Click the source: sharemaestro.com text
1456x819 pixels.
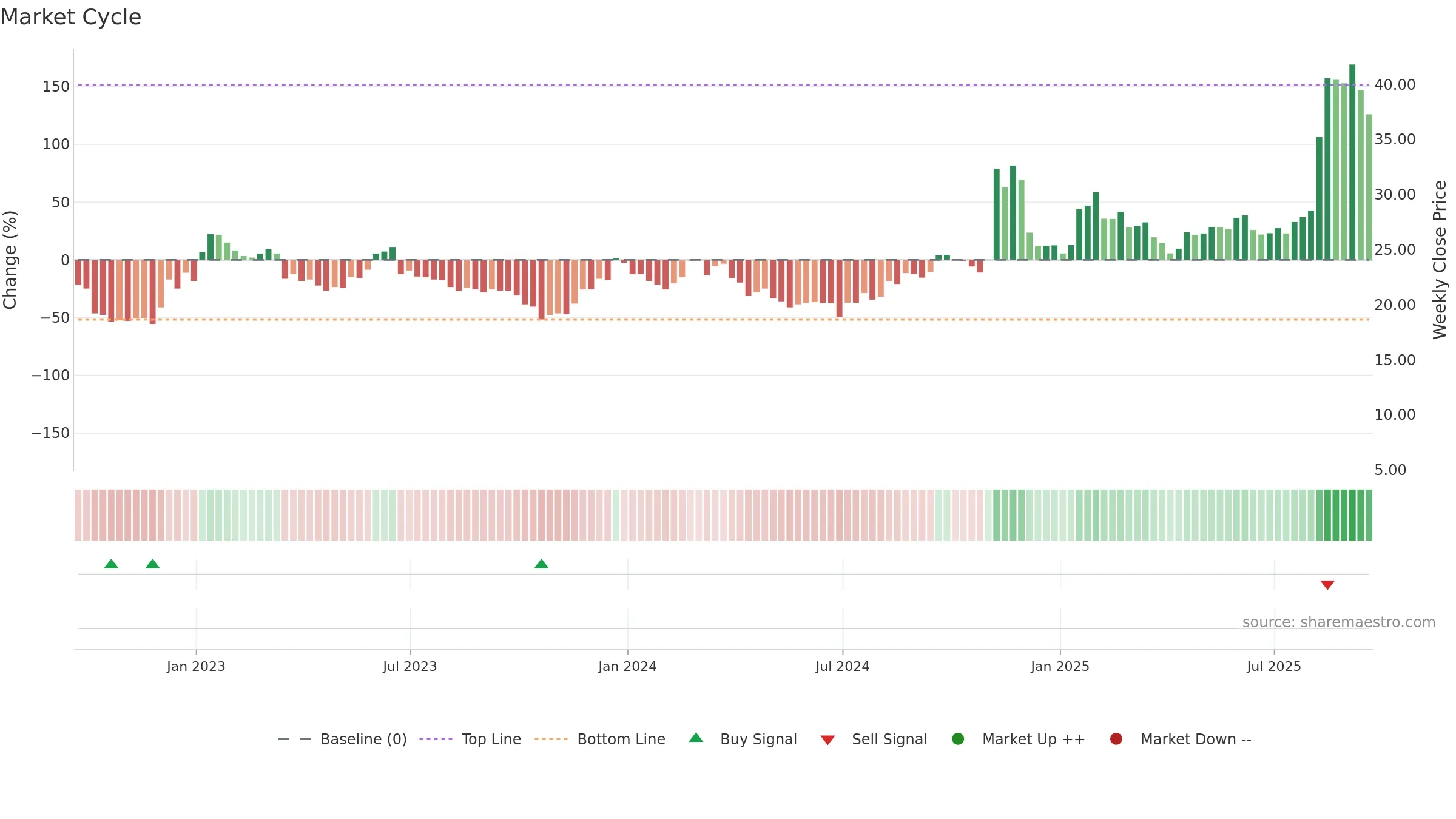[1339, 622]
